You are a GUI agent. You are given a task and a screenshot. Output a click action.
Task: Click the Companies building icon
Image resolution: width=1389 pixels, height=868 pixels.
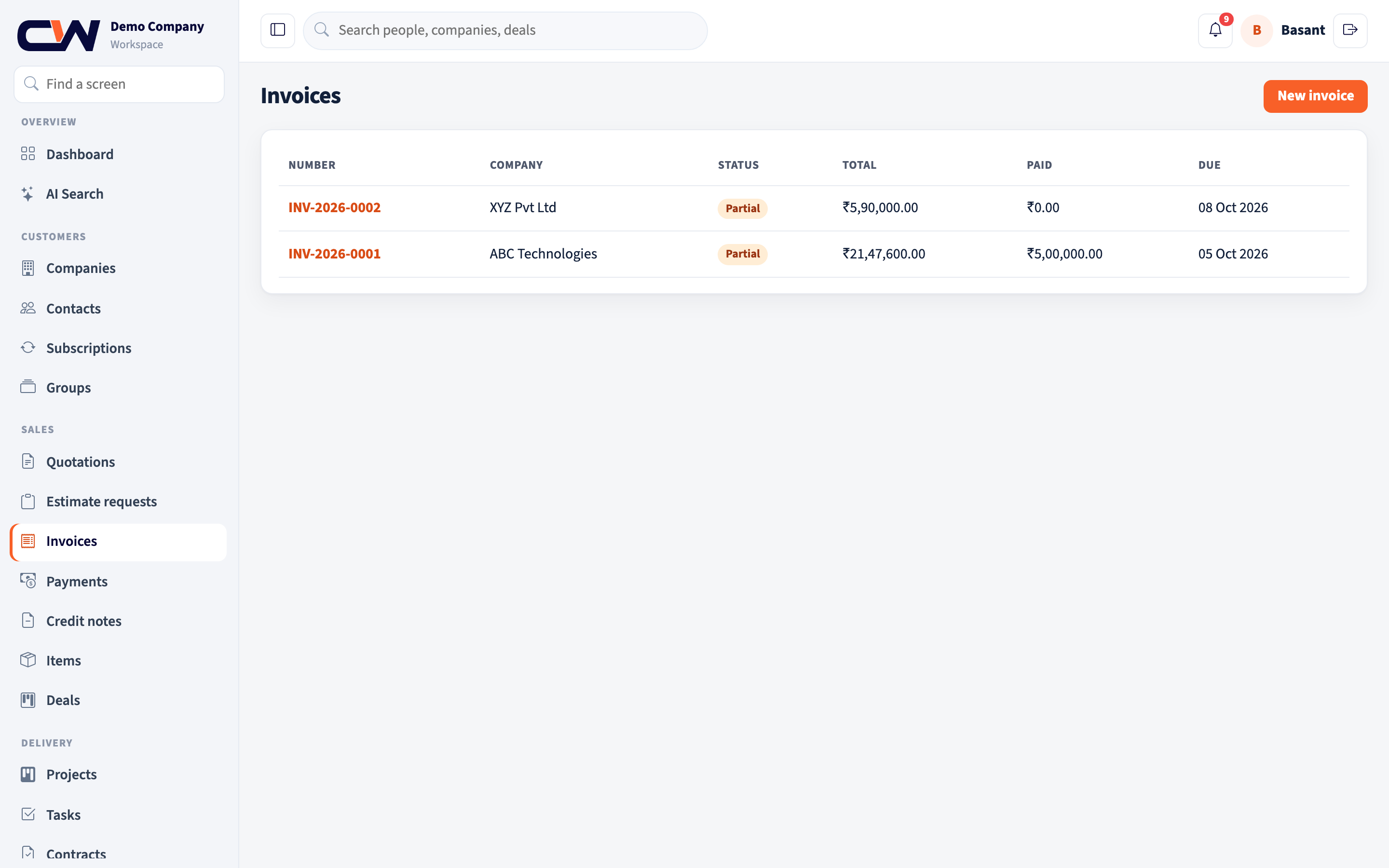[x=28, y=268]
